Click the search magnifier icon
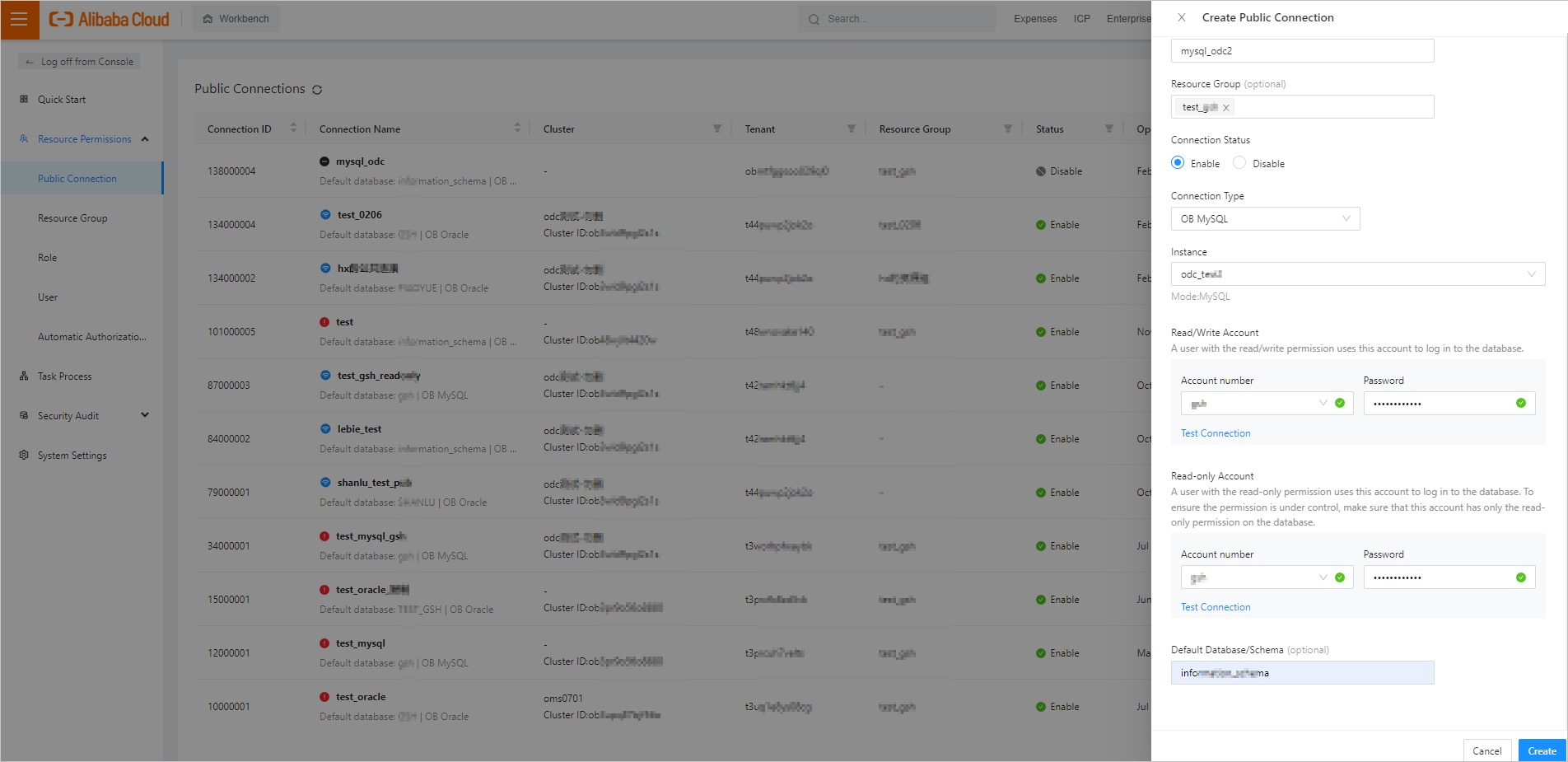This screenshot has height=762, width=1568. point(814,19)
